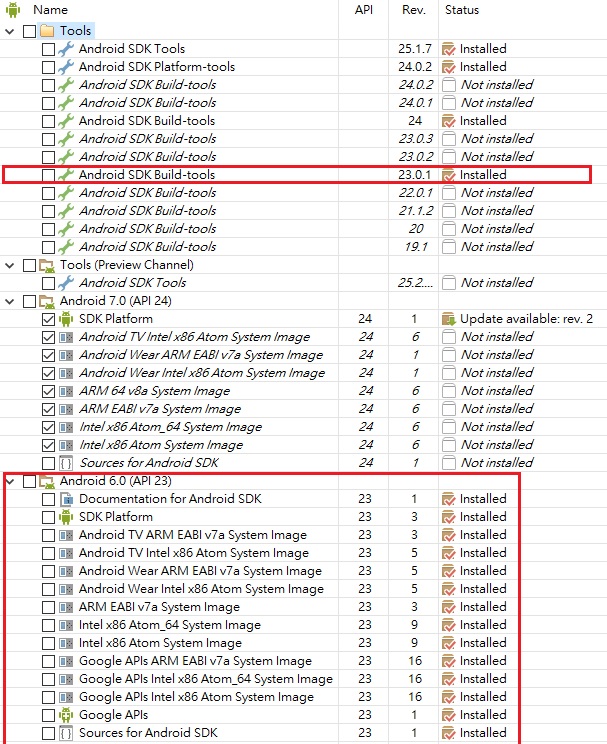Click Google APIs package icon
This screenshot has width=607, height=744.
[x=66, y=715]
